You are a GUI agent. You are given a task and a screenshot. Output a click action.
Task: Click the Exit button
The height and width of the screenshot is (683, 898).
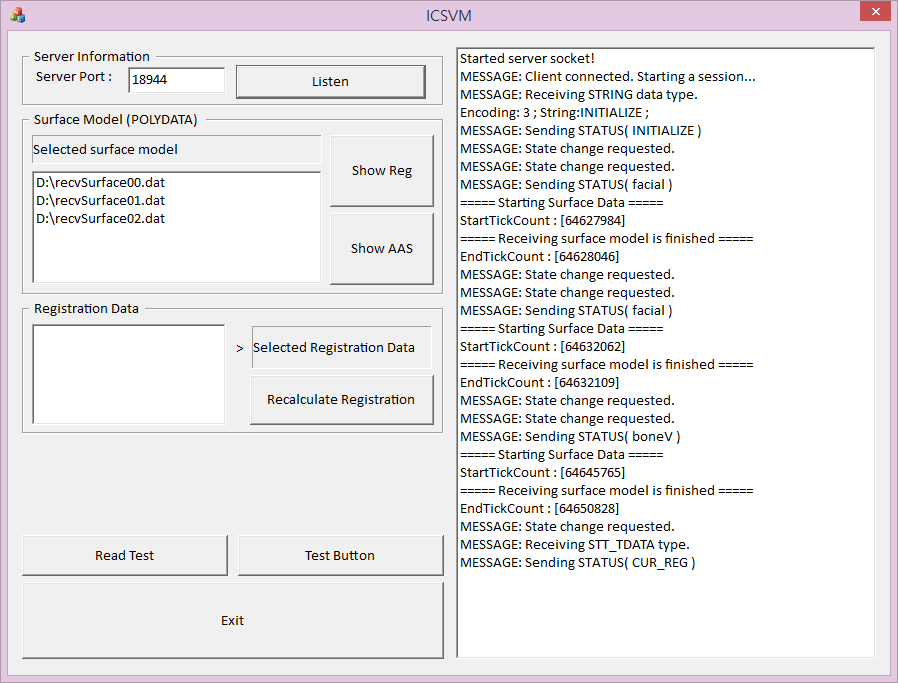pos(232,621)
